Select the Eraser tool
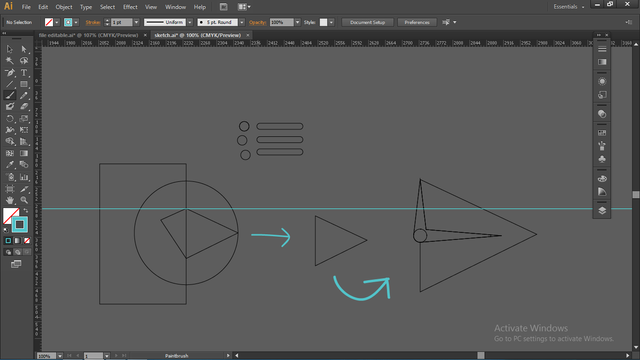The width and height of the screenshot is (640, 360). coord(24,107)
